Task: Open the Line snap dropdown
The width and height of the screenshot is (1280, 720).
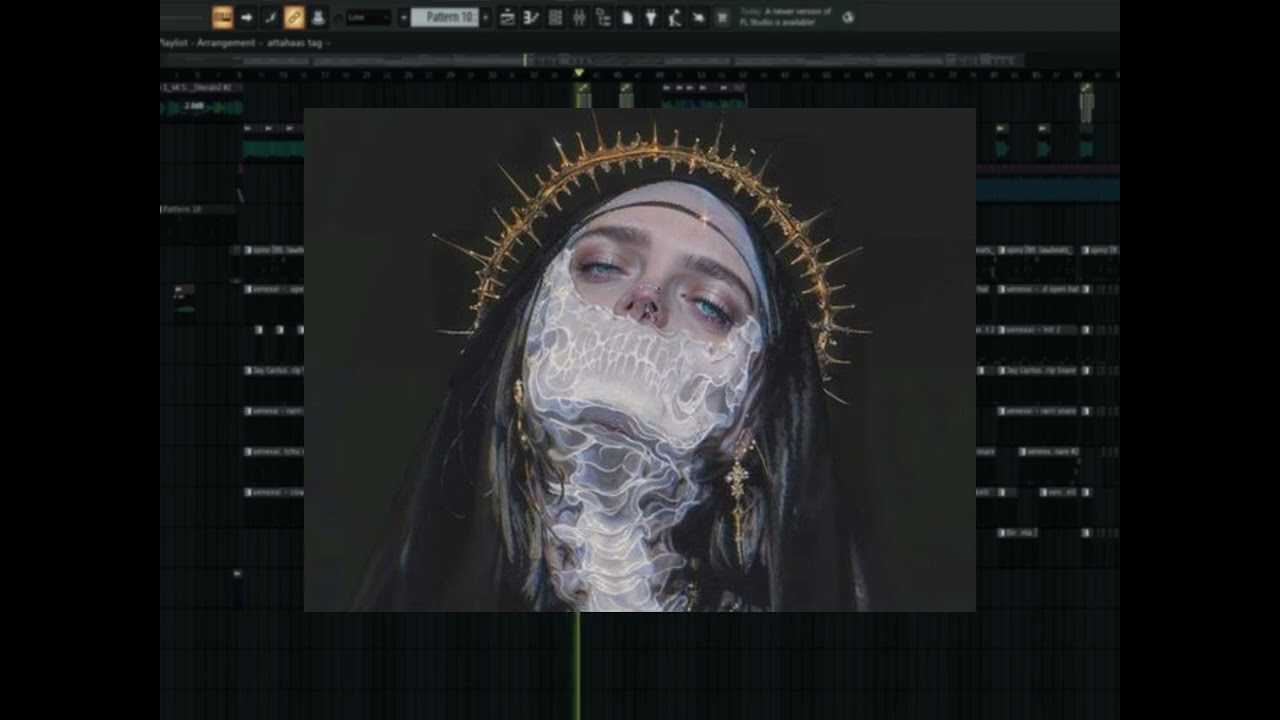Action: (368, 17)
